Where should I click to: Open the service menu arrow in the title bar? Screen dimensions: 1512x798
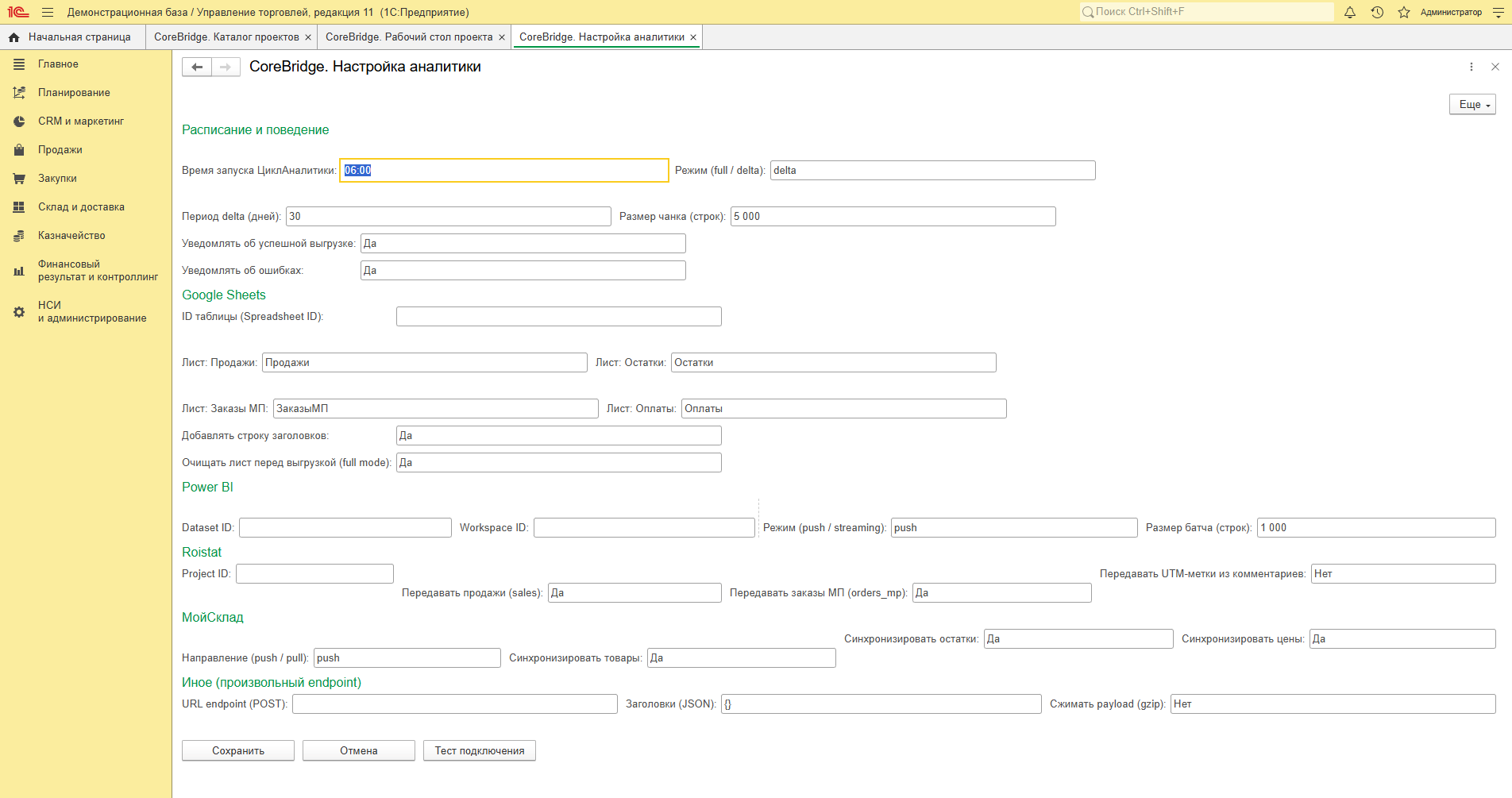[1498, 12]
